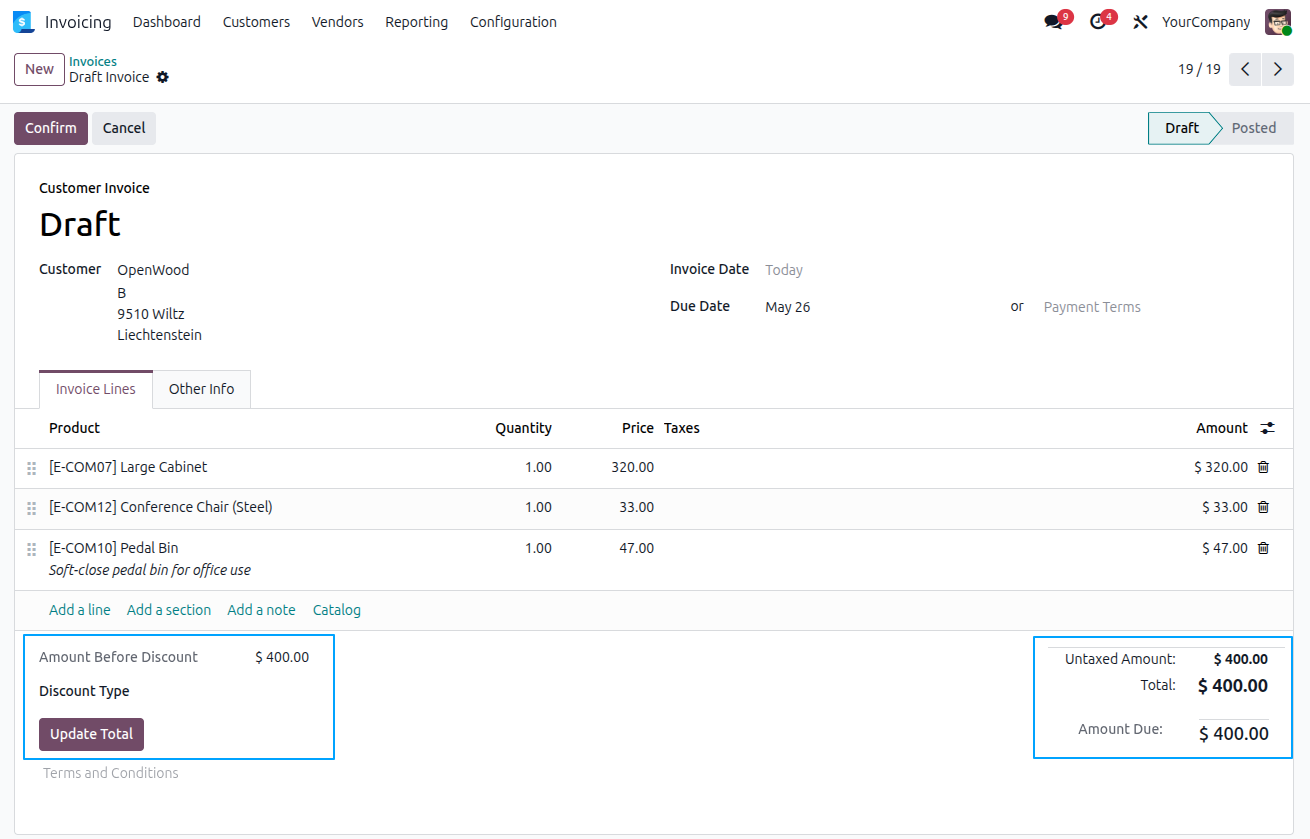
Task: Click the 19 / 19 pager counter
Action: 1199,69
